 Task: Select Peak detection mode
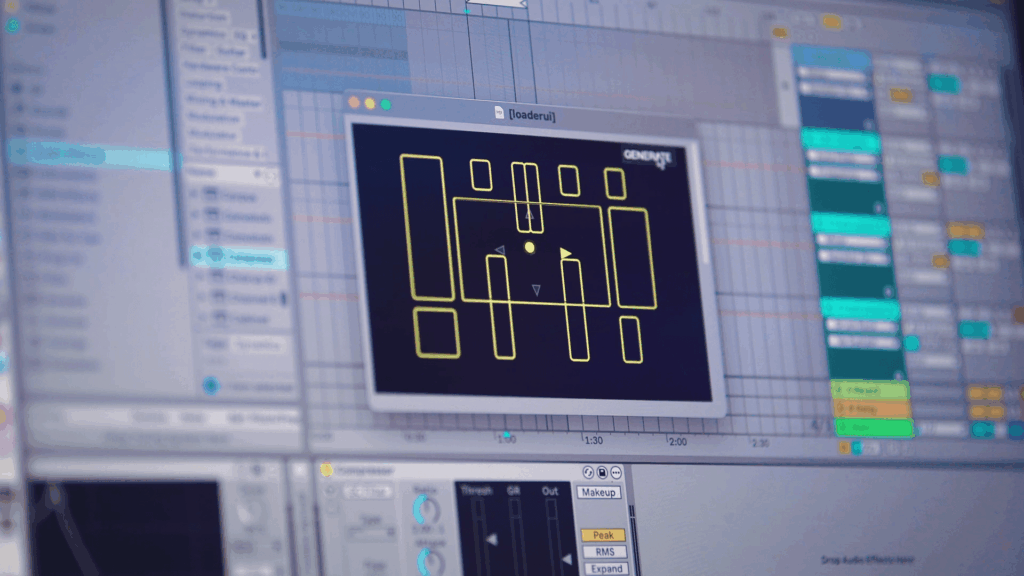click(x=603, y=535)
